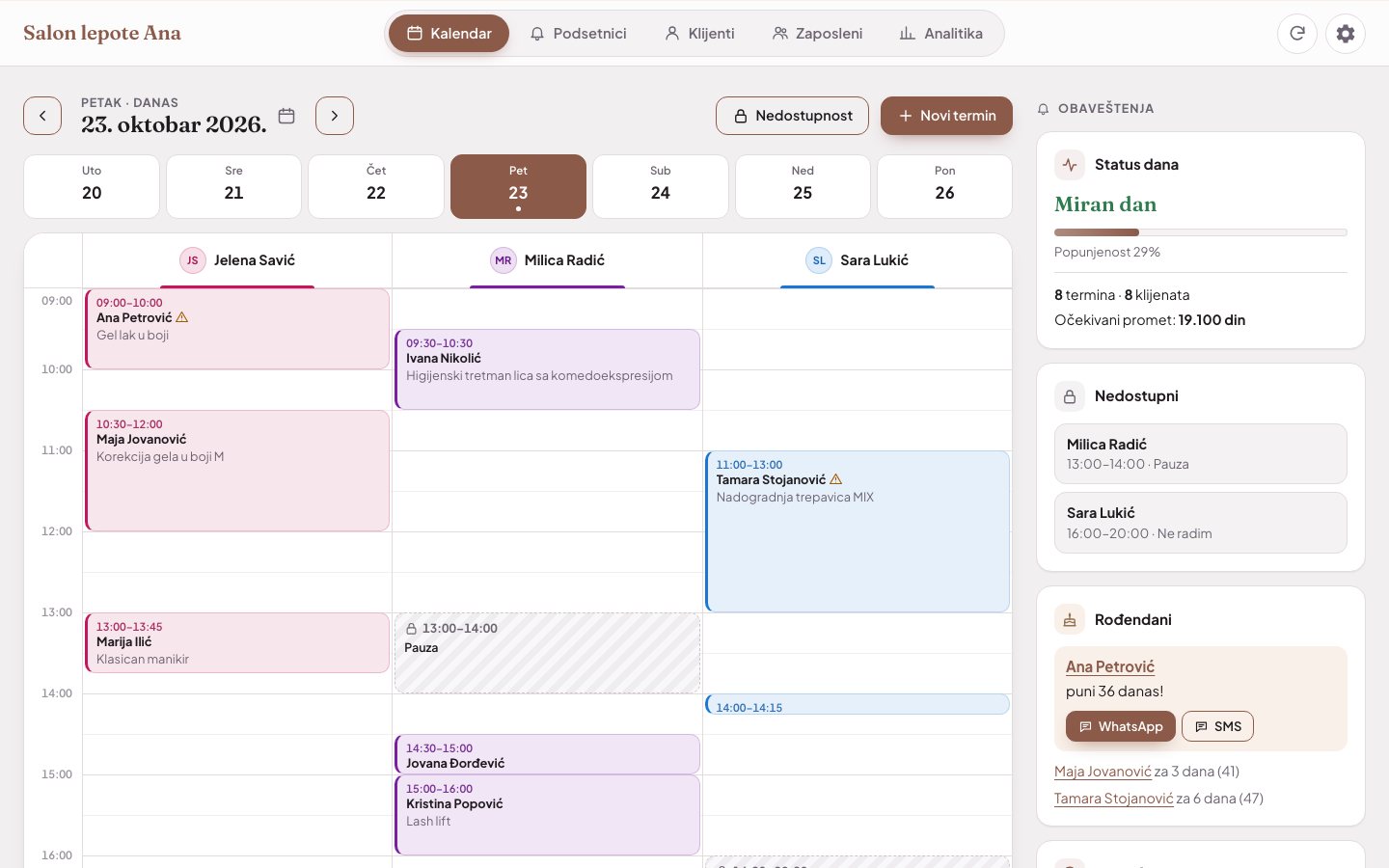Screen dimensions: 1389x868
Task: Switch to the Analitika tab
Action: coord(940,34)
